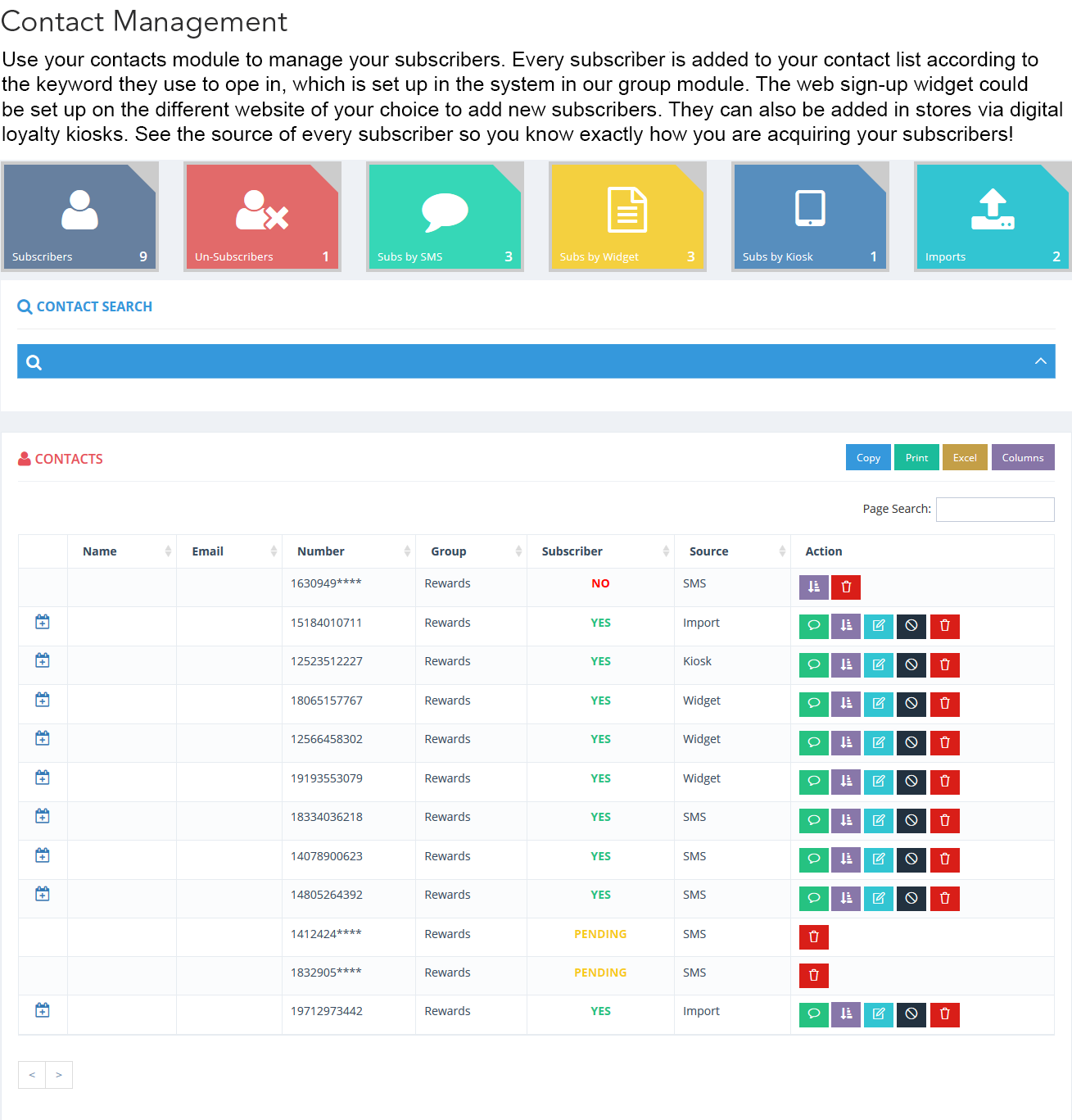The height and width of the screenshot is (1120, 1072).
Task: Open the Imports tile
Action: tap(992, 217)
